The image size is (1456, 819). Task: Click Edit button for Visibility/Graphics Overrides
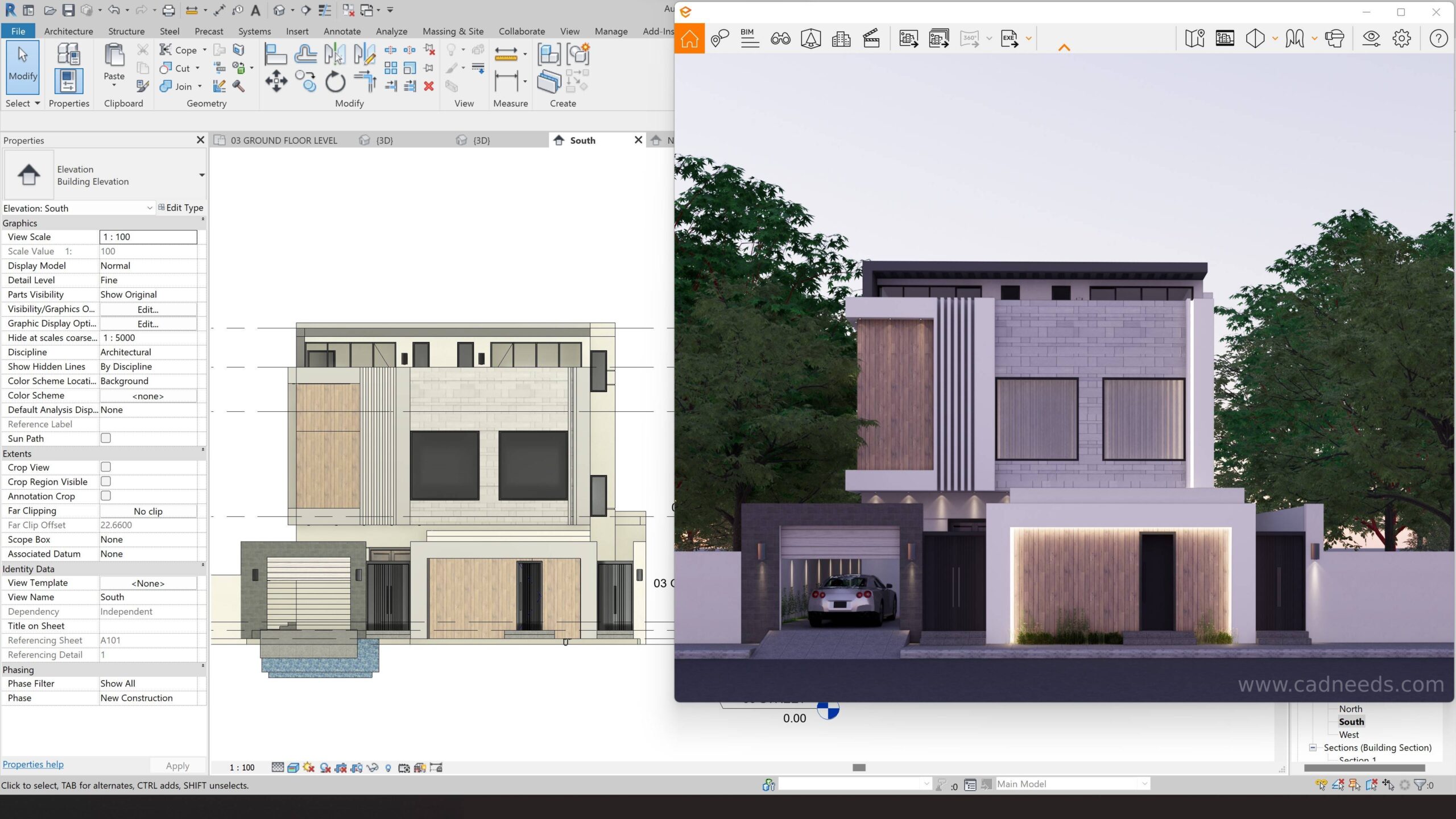tap(148, 309)
